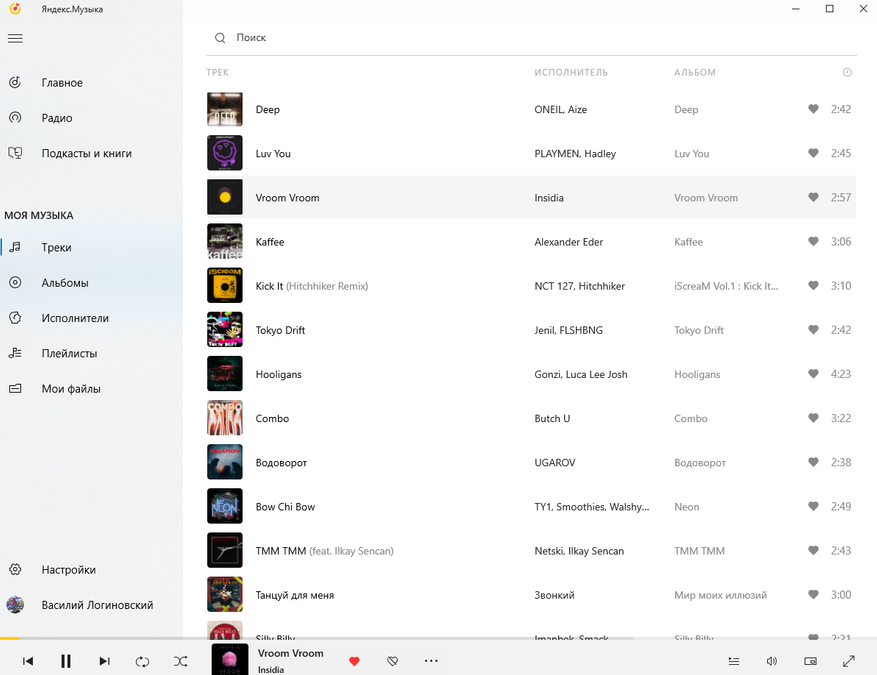Switch to mini player mode
The height and width of the screenshot is (675, 877).
[810, 662]
